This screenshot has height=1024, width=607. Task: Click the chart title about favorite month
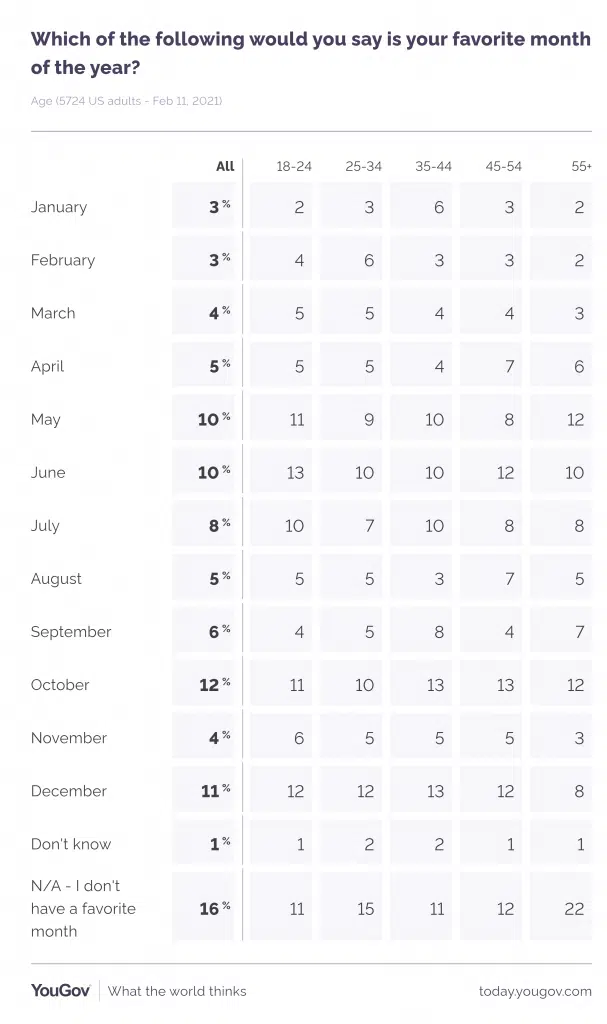click(310, 53)
